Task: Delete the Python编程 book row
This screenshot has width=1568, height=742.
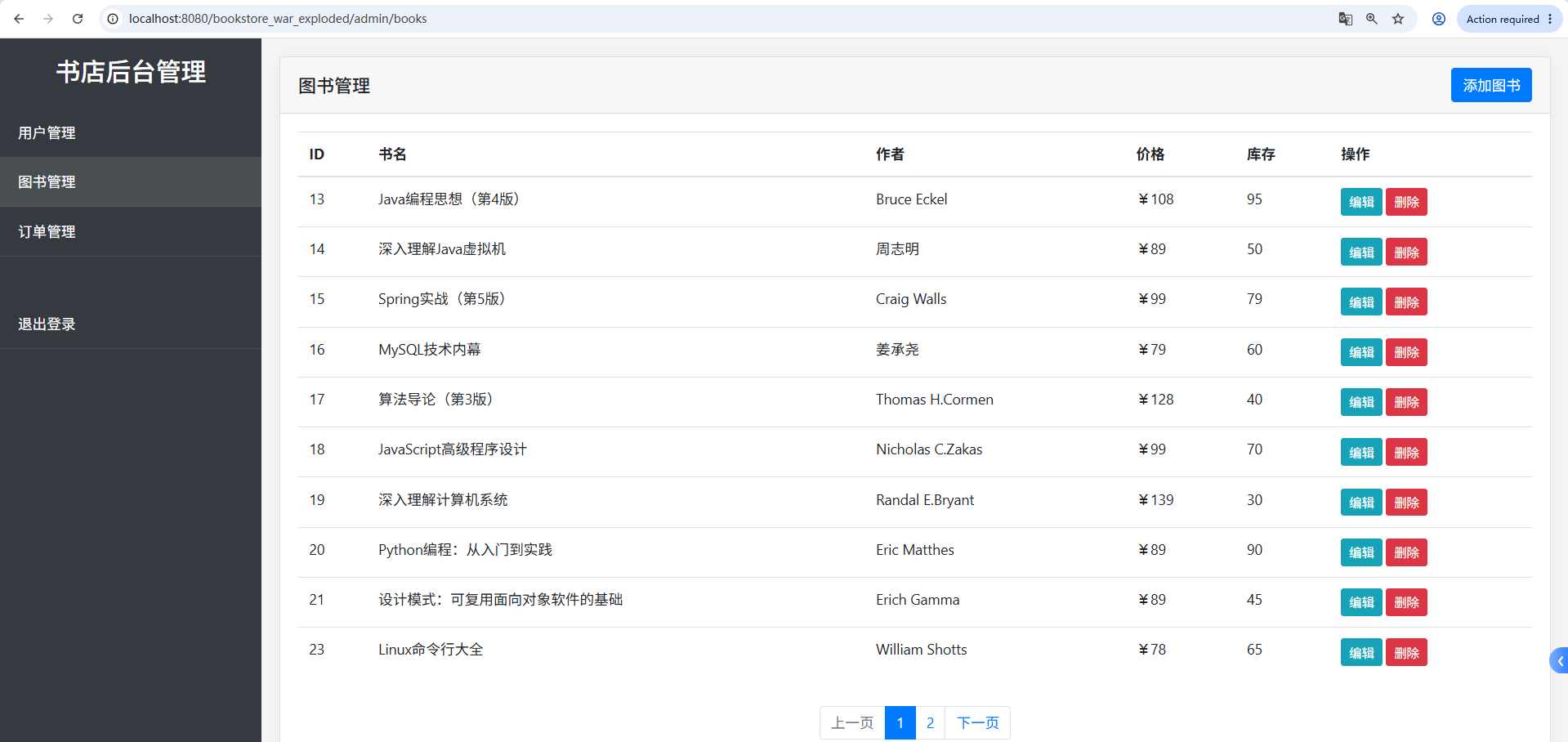Action: pyautogui.click(x=1406, y=552)
